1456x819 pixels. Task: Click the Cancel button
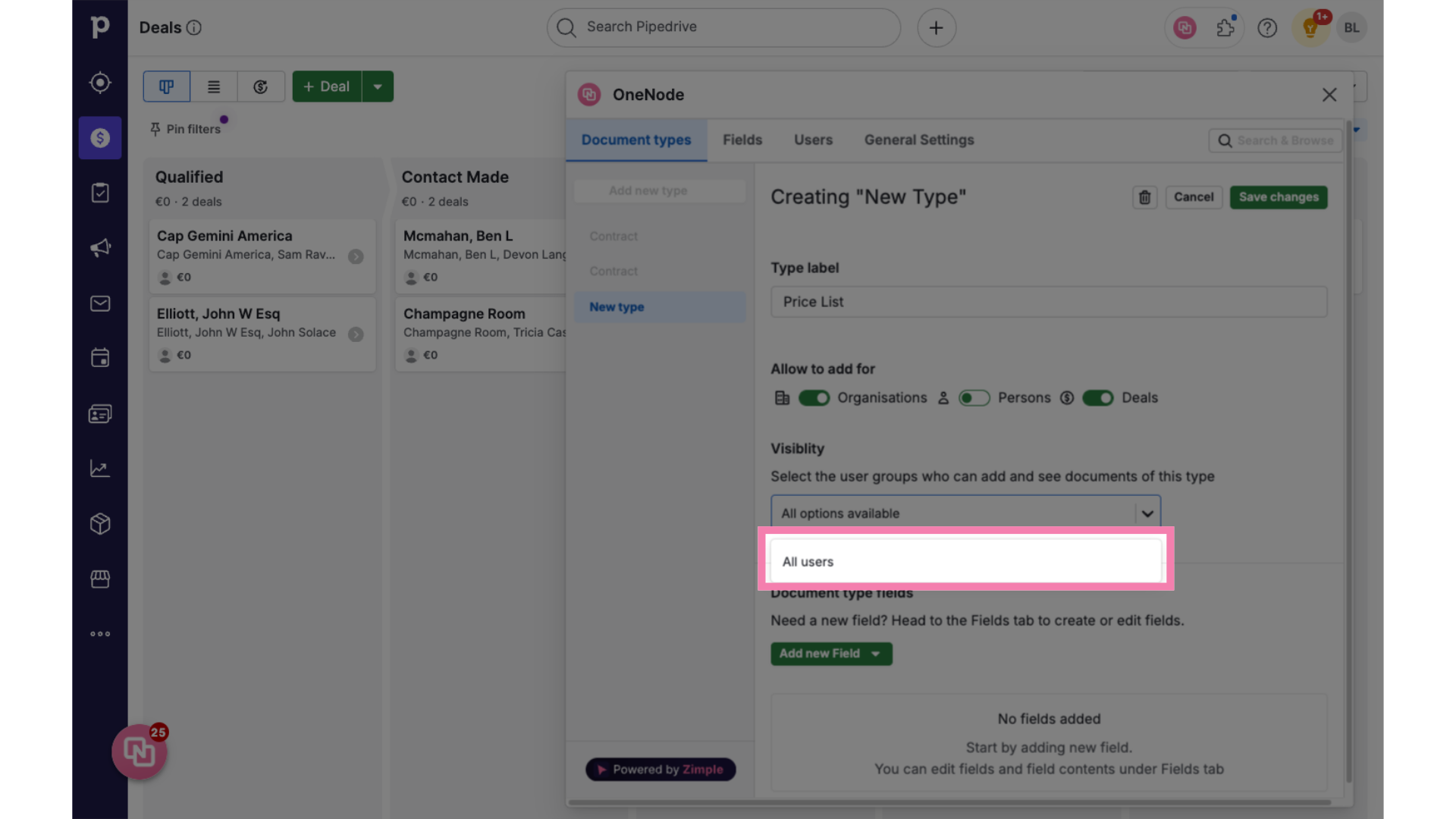(1193, 197)
